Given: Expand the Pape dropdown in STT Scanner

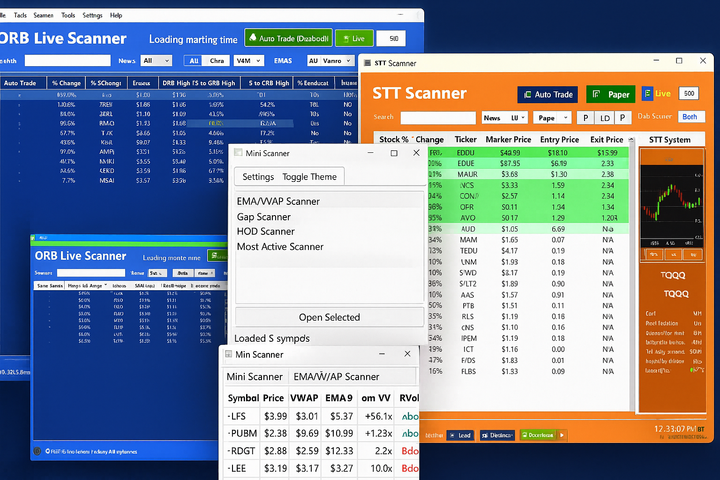Looking at the screenshot, I should [552, 118].
